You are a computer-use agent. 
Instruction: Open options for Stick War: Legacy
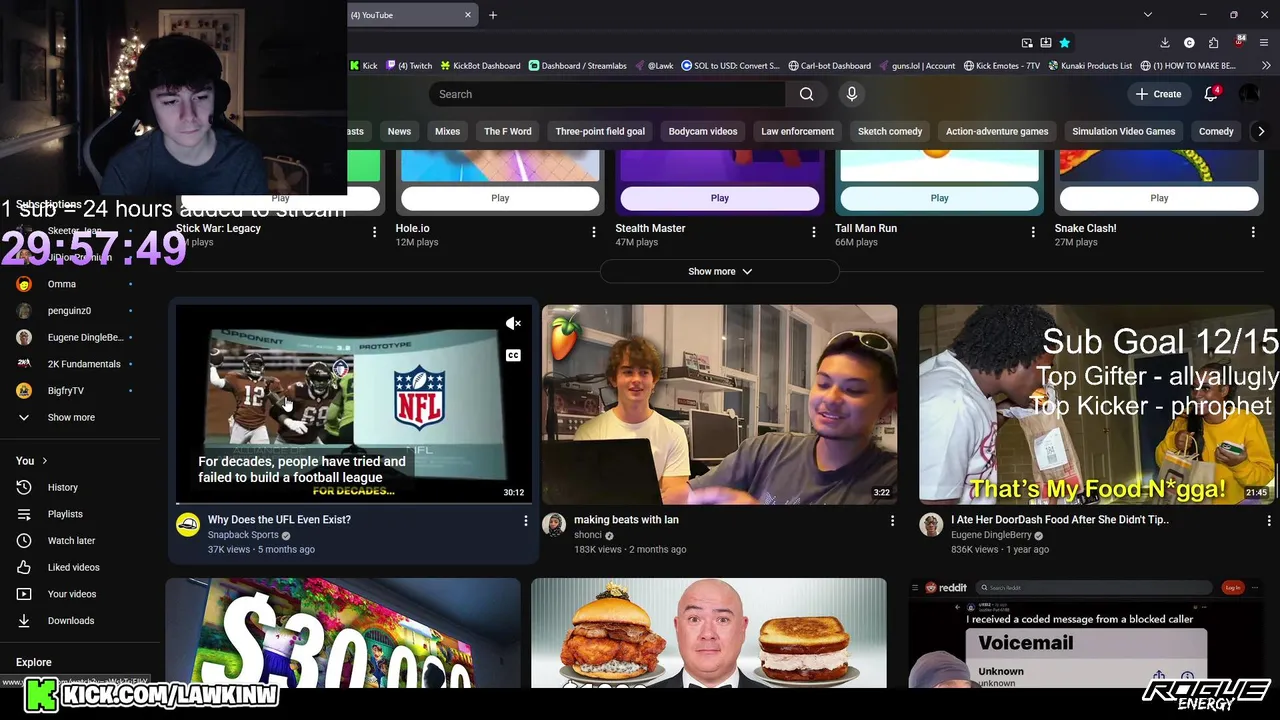[375, 232]
